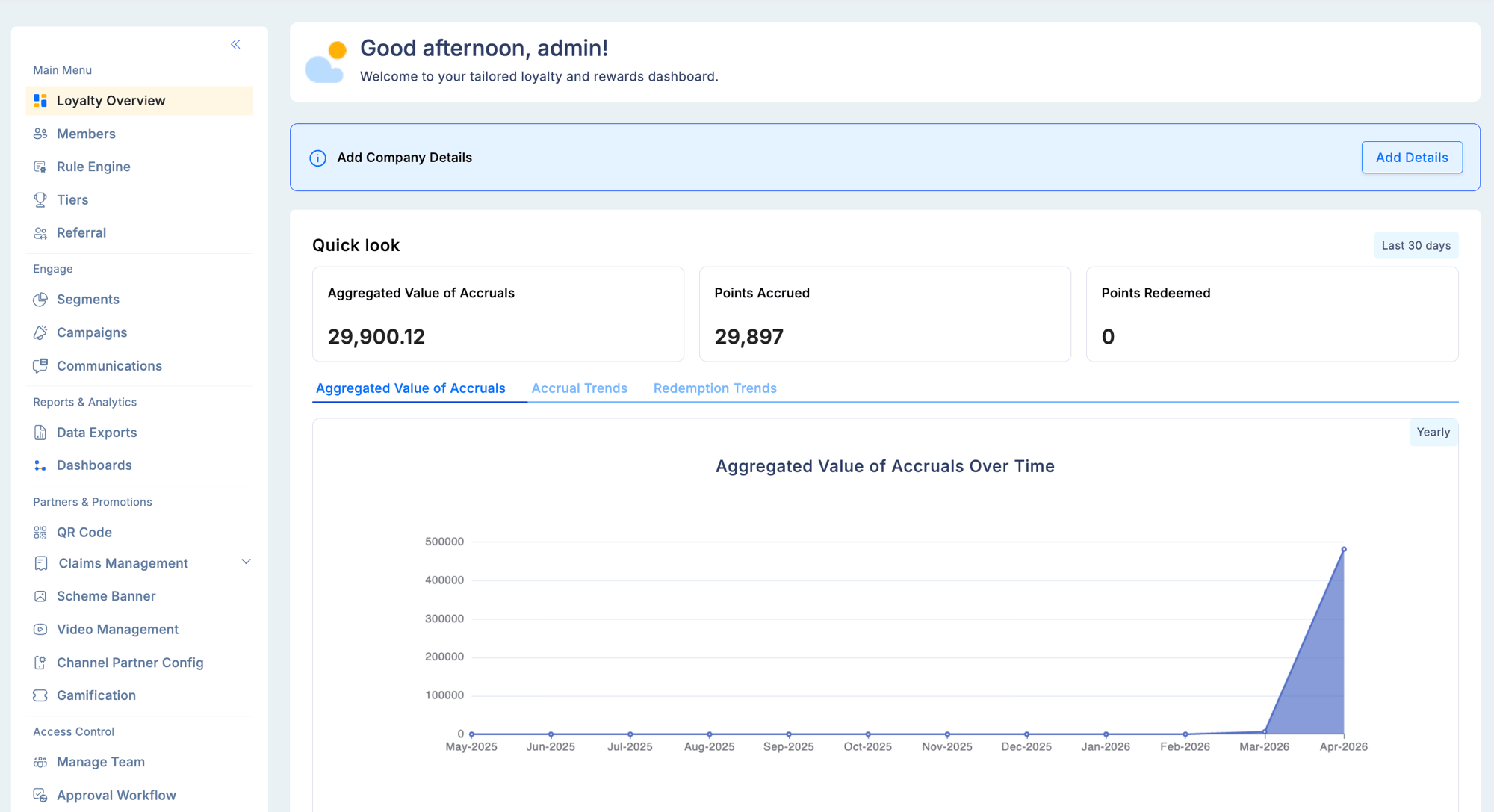1494x812 pixels.
Task: Click the Campaigns party icon
Action: [x=40, y=332]
